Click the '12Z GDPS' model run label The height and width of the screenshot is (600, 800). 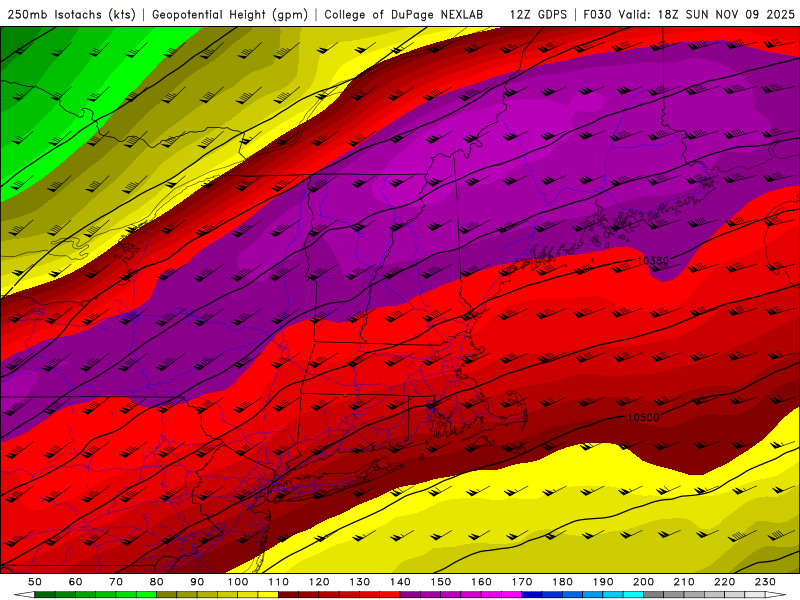click(x=538, y=15)
